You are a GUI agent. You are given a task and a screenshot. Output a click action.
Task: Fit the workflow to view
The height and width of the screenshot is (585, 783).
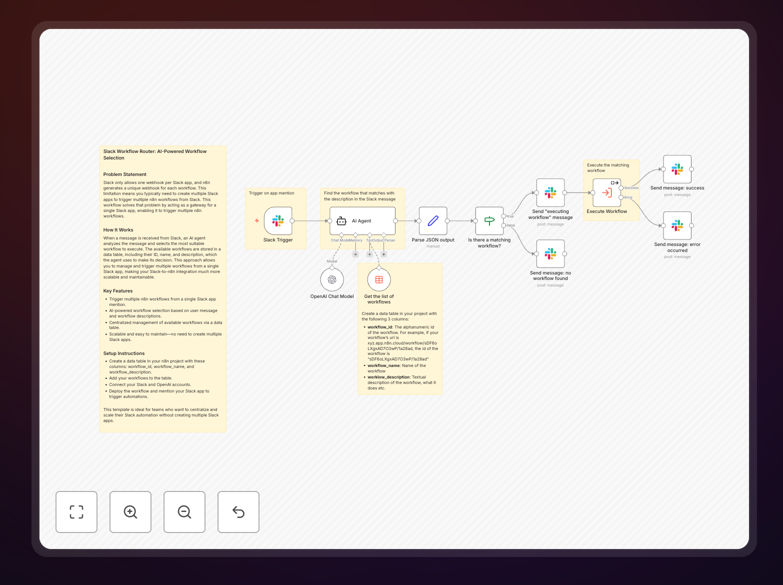(x=76, y=512)
